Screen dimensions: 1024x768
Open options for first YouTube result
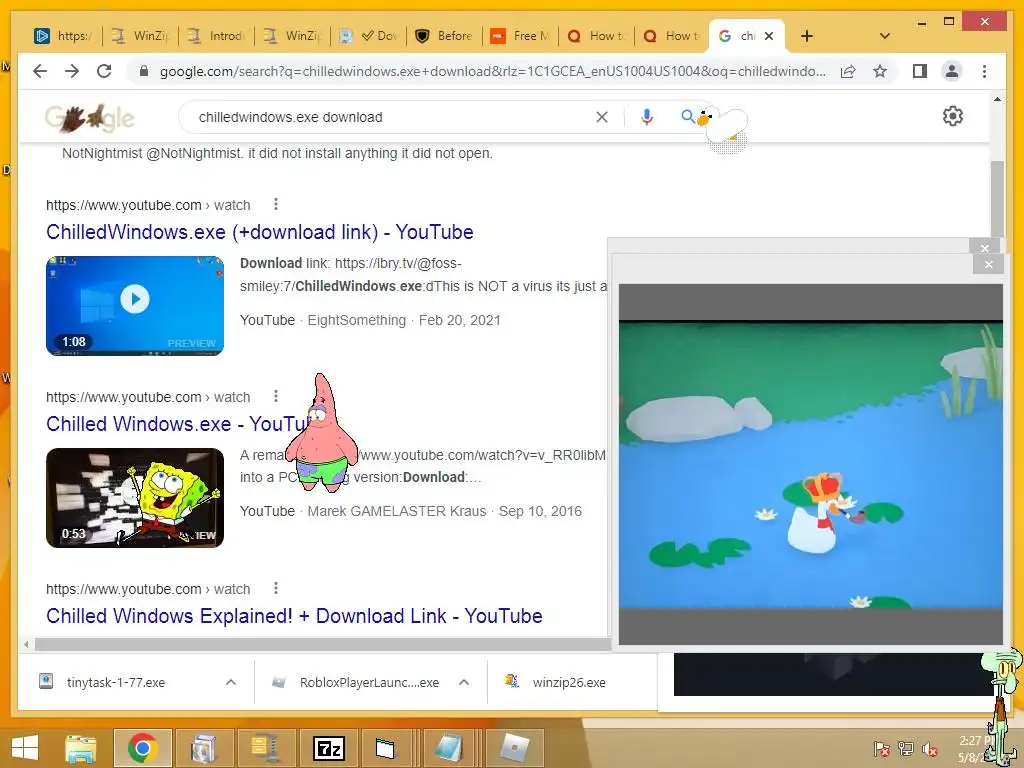pyautogui.click(x=276, y=204)
